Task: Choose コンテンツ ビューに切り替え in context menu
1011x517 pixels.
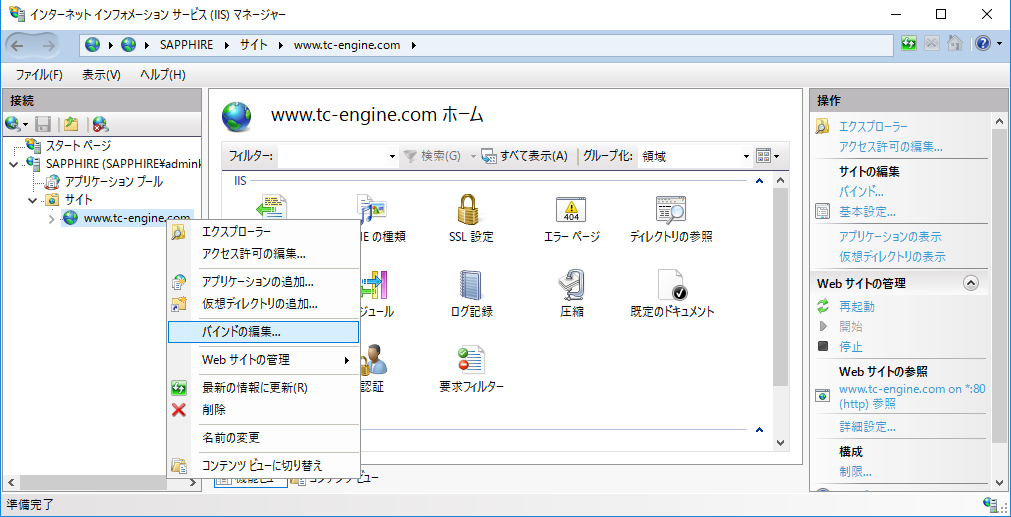Action: [263, 465]
